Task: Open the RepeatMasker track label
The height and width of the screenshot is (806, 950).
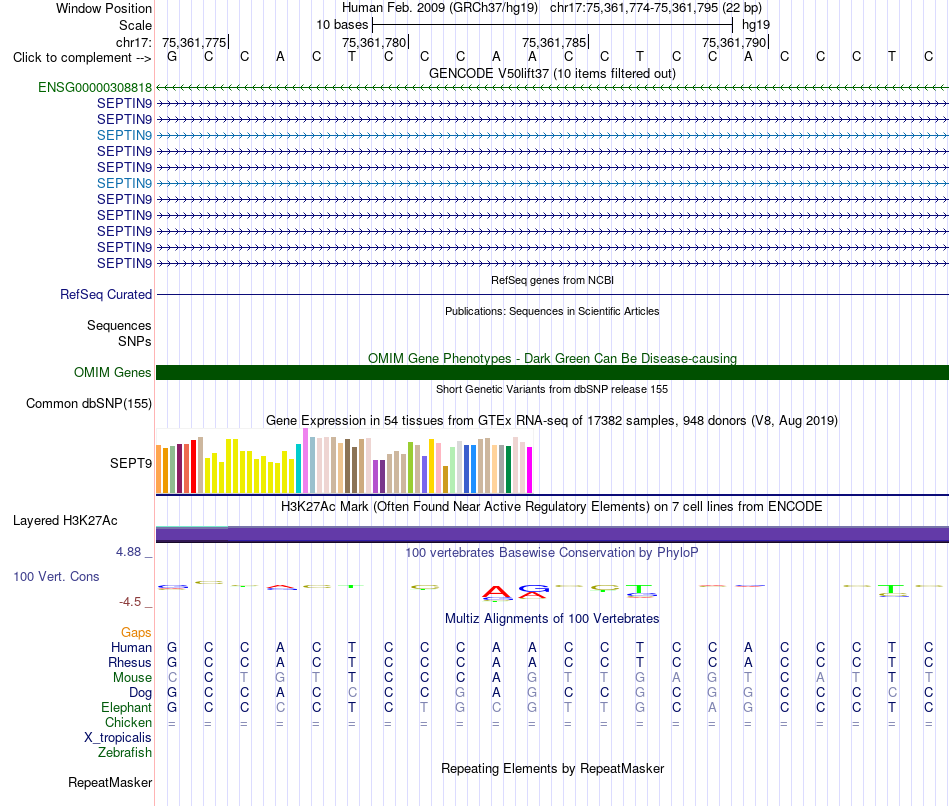Action: click(x=110, y=782)
